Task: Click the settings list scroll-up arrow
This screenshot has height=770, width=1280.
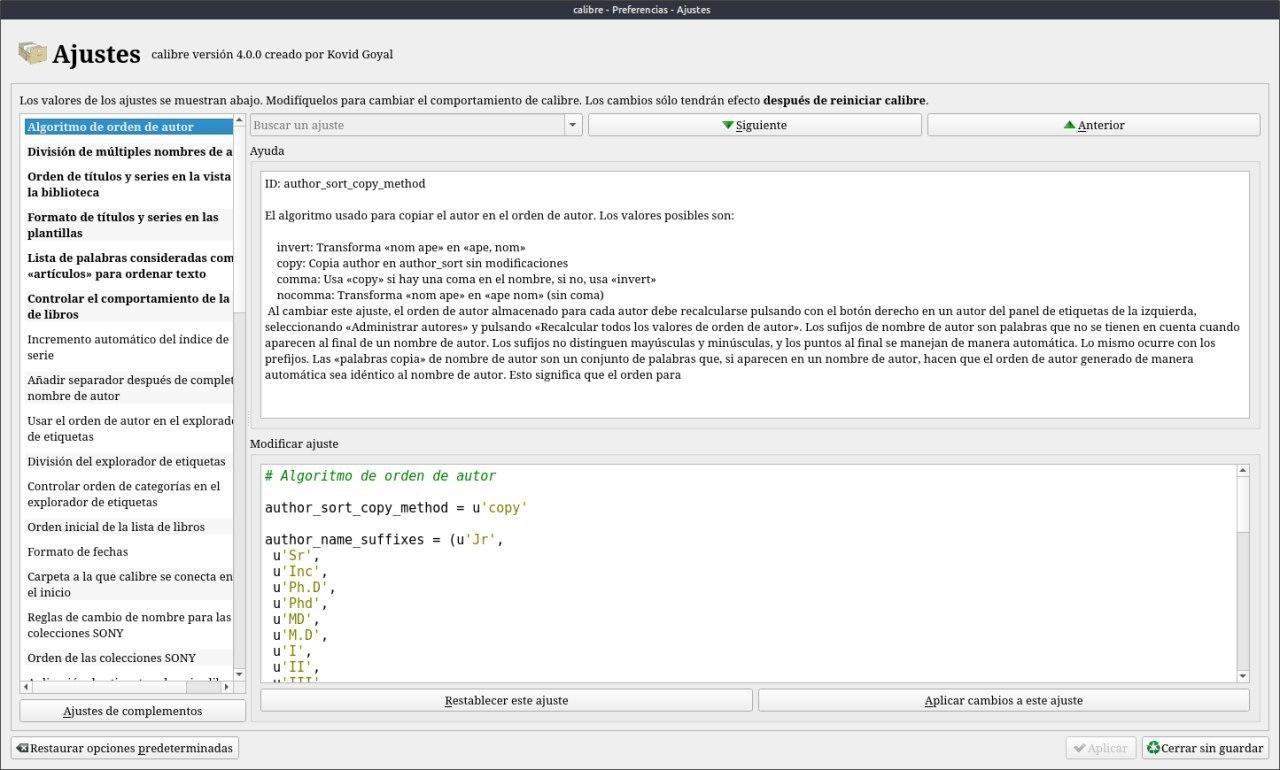Action: pos(240,122)
